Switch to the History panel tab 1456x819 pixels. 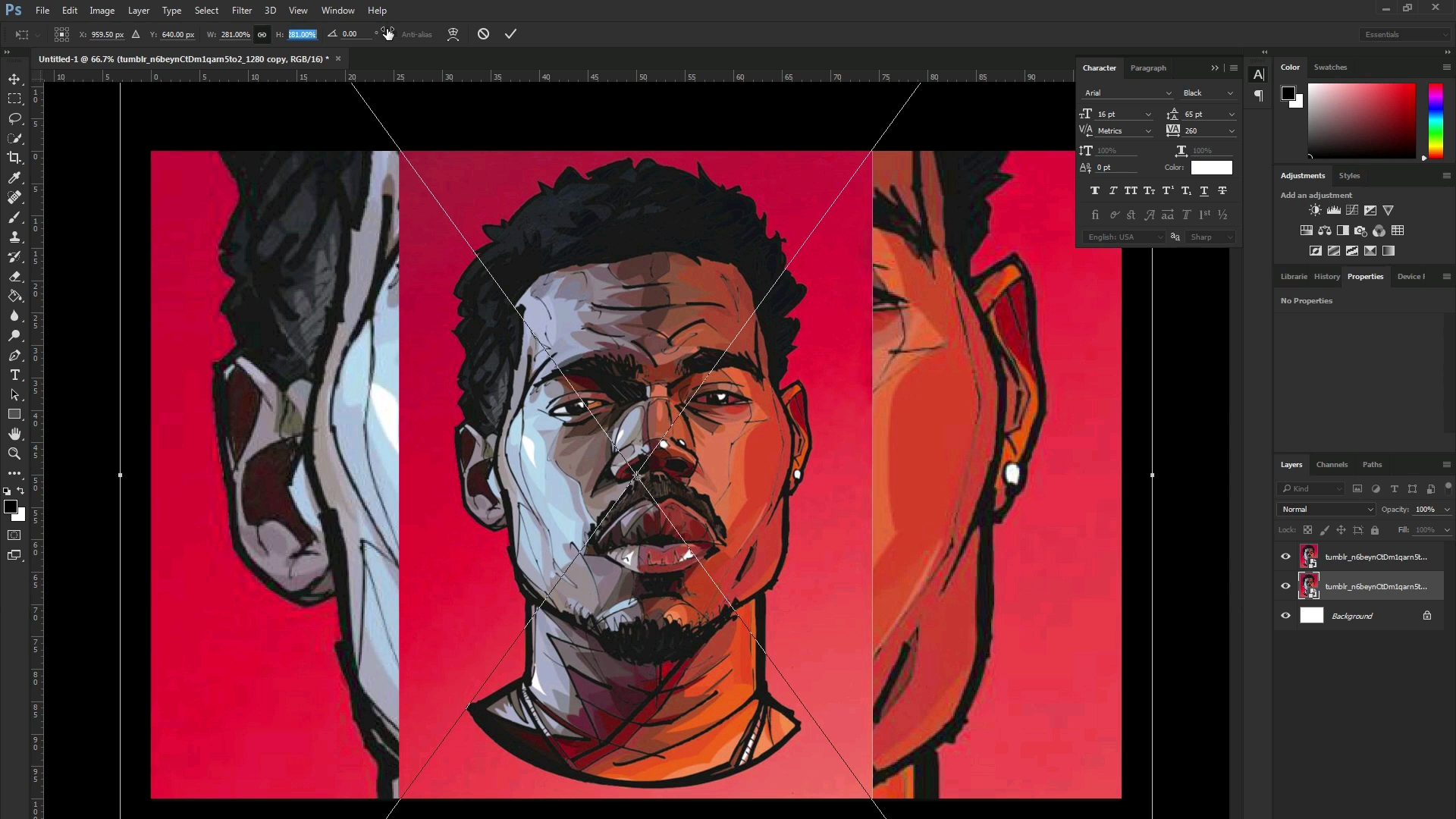click(x=1326, y=277)
